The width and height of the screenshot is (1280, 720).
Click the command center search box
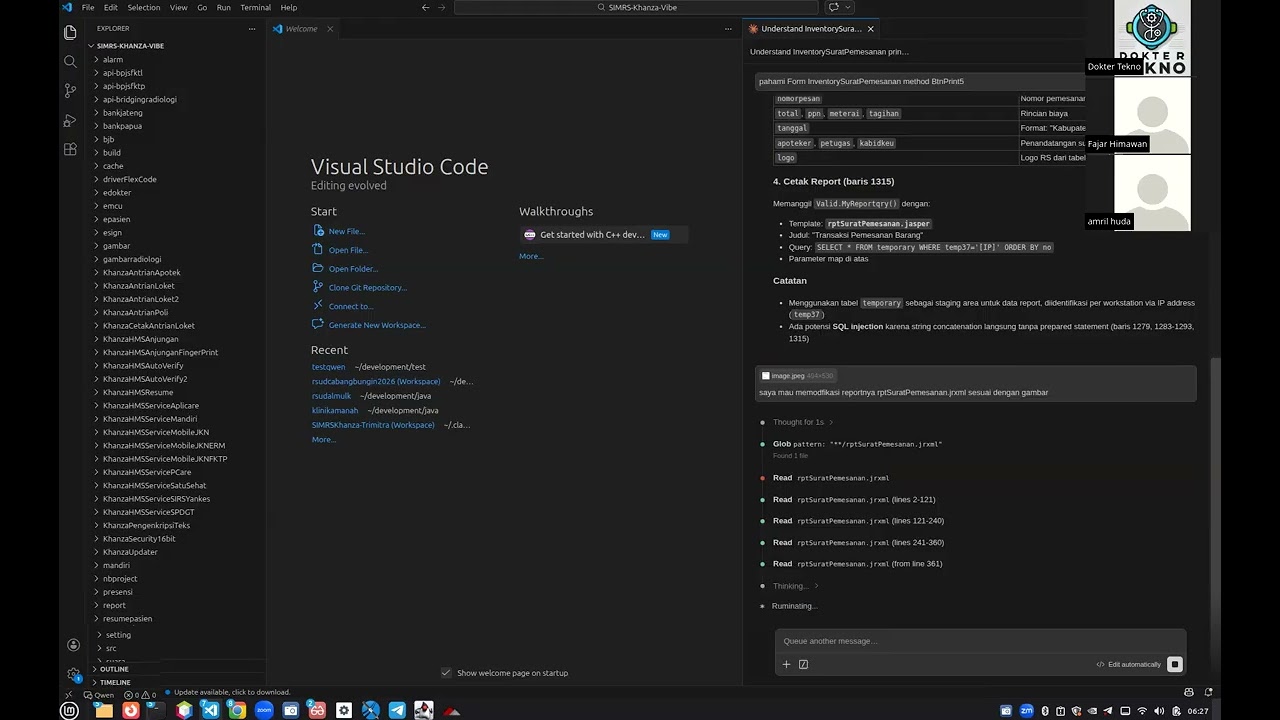(x=635, y=7)
